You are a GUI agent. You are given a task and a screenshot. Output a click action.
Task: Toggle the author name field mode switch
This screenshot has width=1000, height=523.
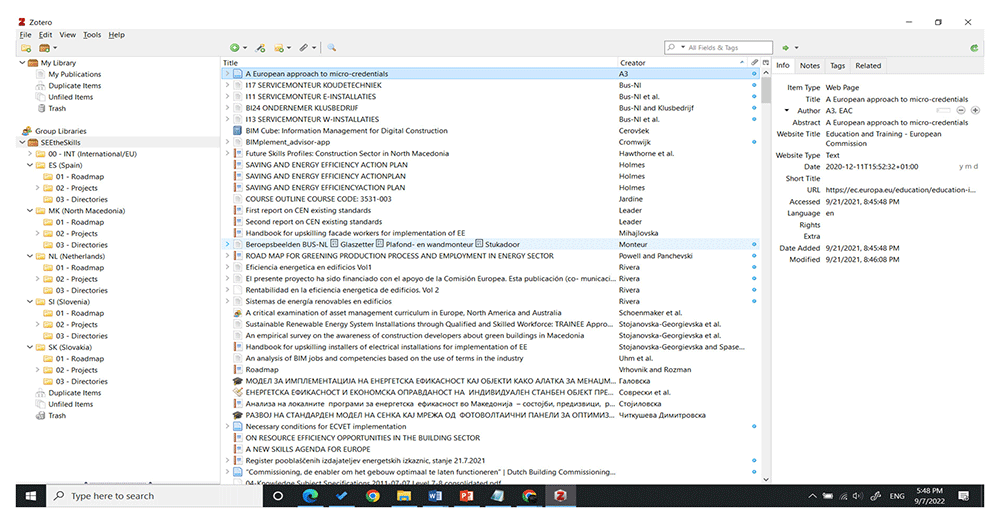[944, 111]
